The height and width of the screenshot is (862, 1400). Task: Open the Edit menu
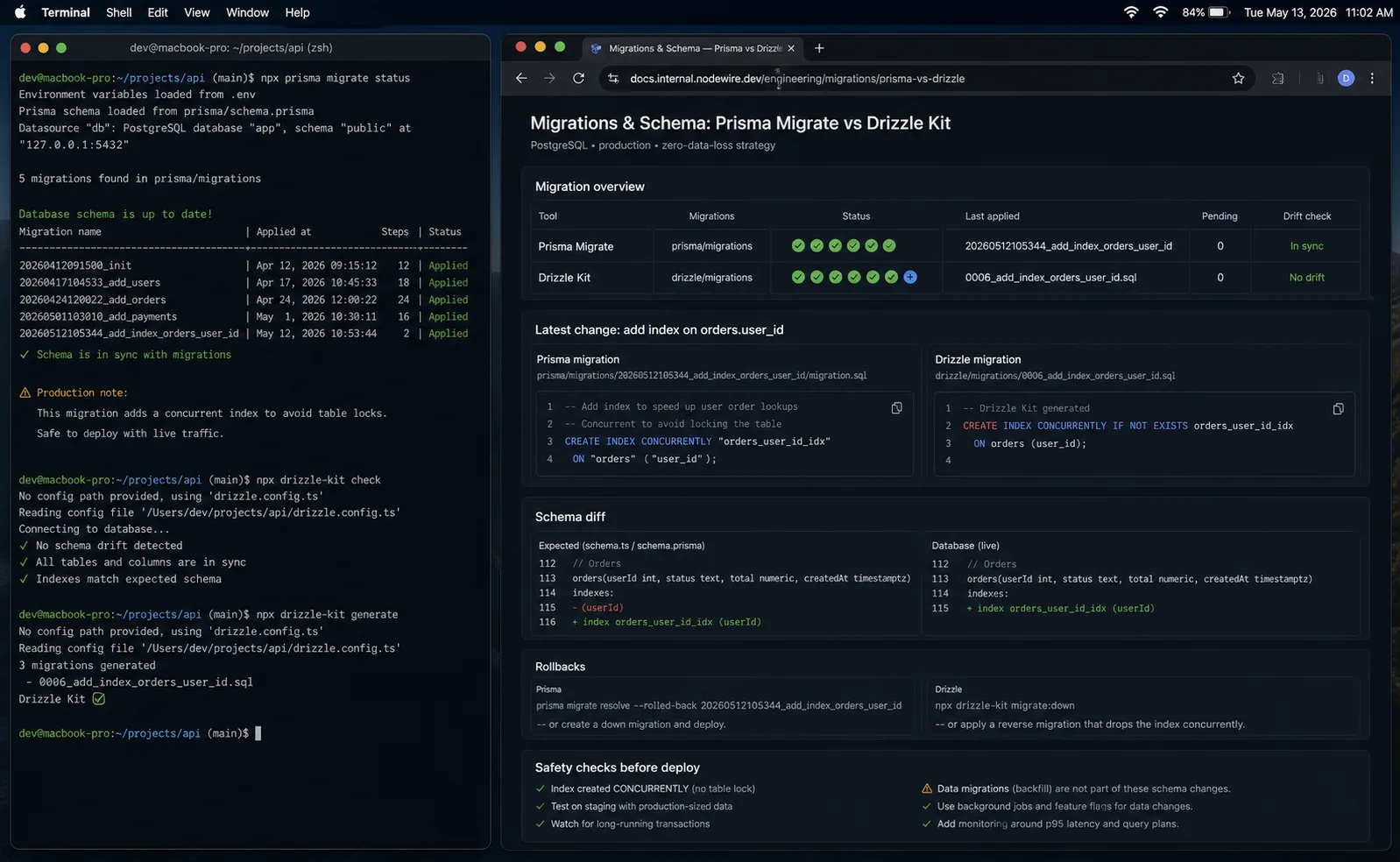pyautogui.click(x=158, y=12)
